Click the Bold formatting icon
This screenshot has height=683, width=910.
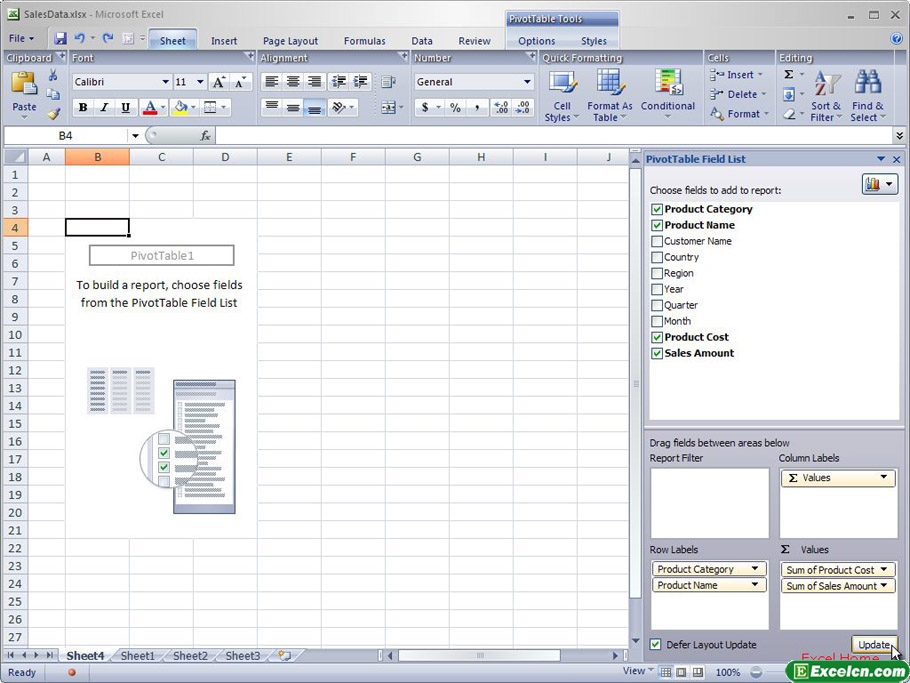pyautogui.click(x=83, y=108)
